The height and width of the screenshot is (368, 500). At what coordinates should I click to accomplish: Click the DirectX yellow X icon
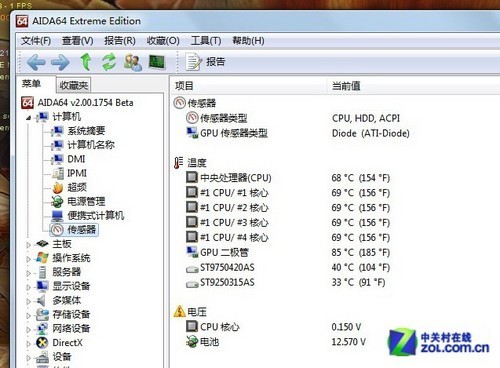tap(42, 343)
